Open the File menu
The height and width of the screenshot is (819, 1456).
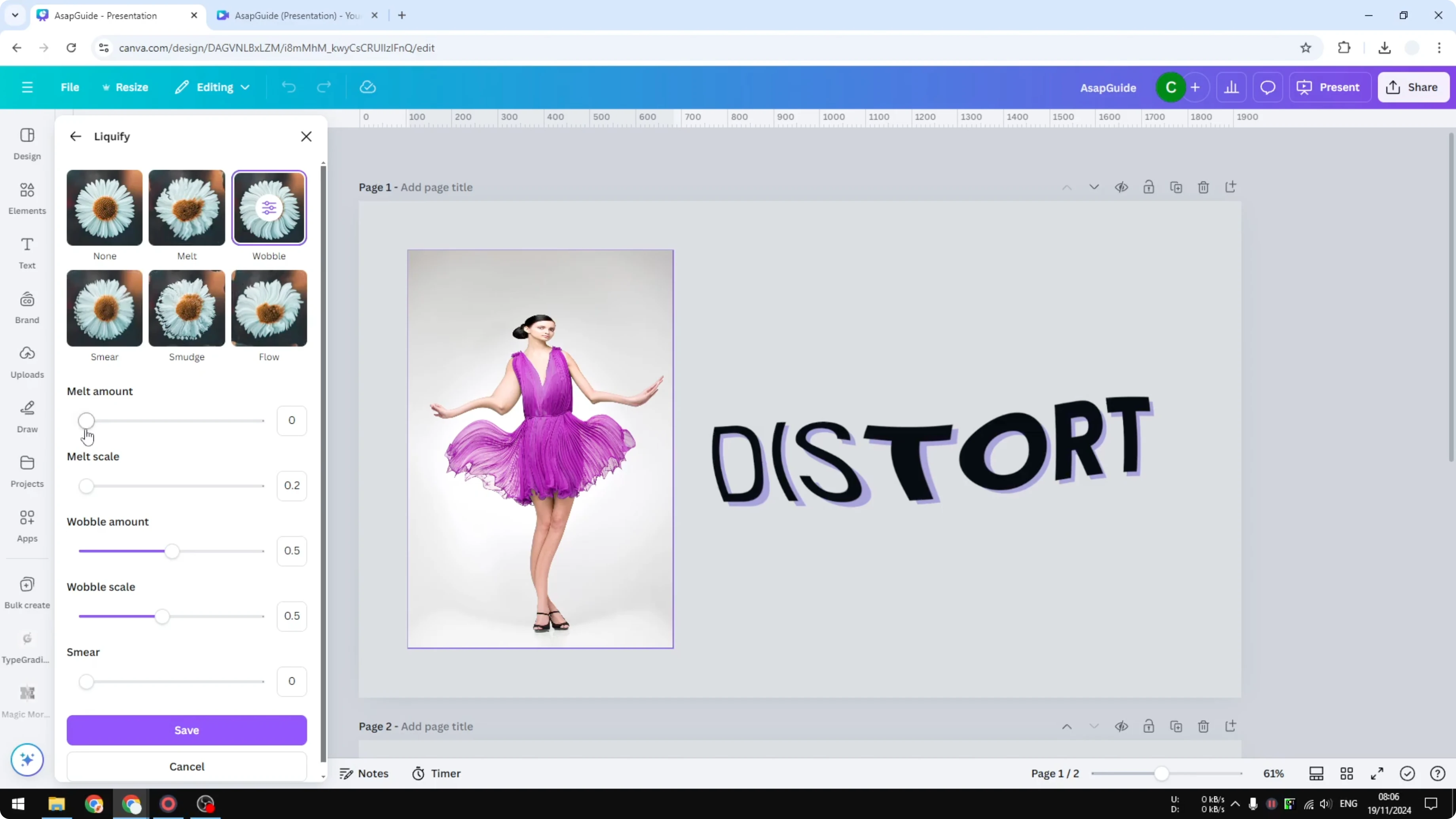tap(70, 87)
